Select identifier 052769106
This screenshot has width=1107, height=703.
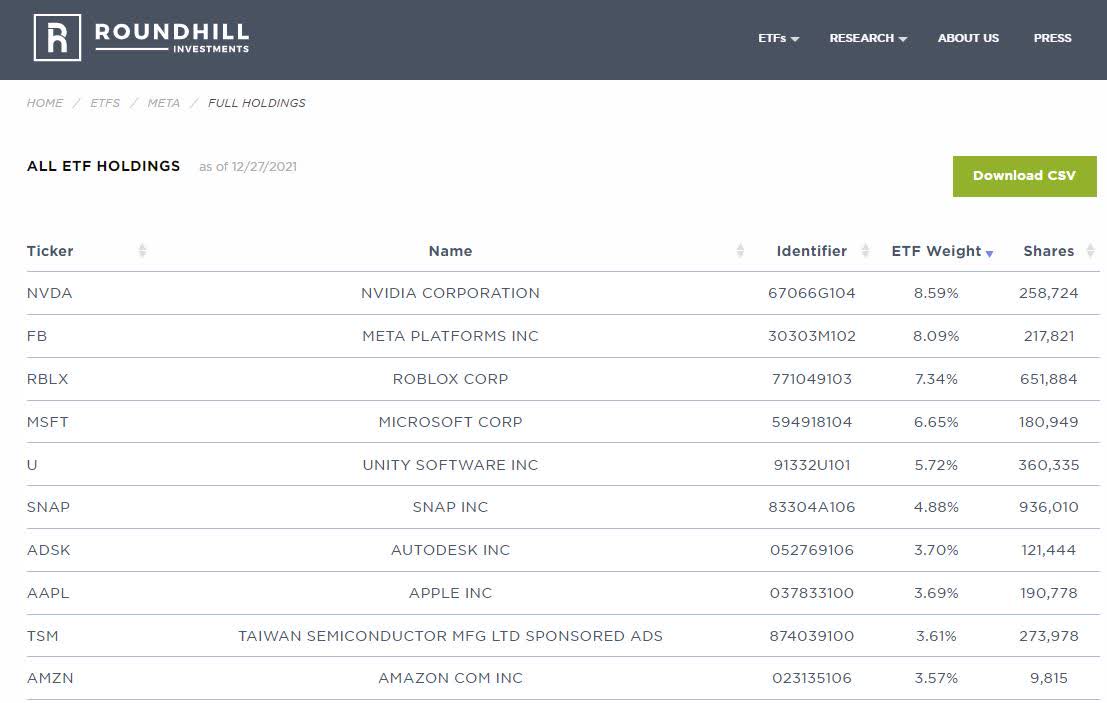click(x=812, y=550)
